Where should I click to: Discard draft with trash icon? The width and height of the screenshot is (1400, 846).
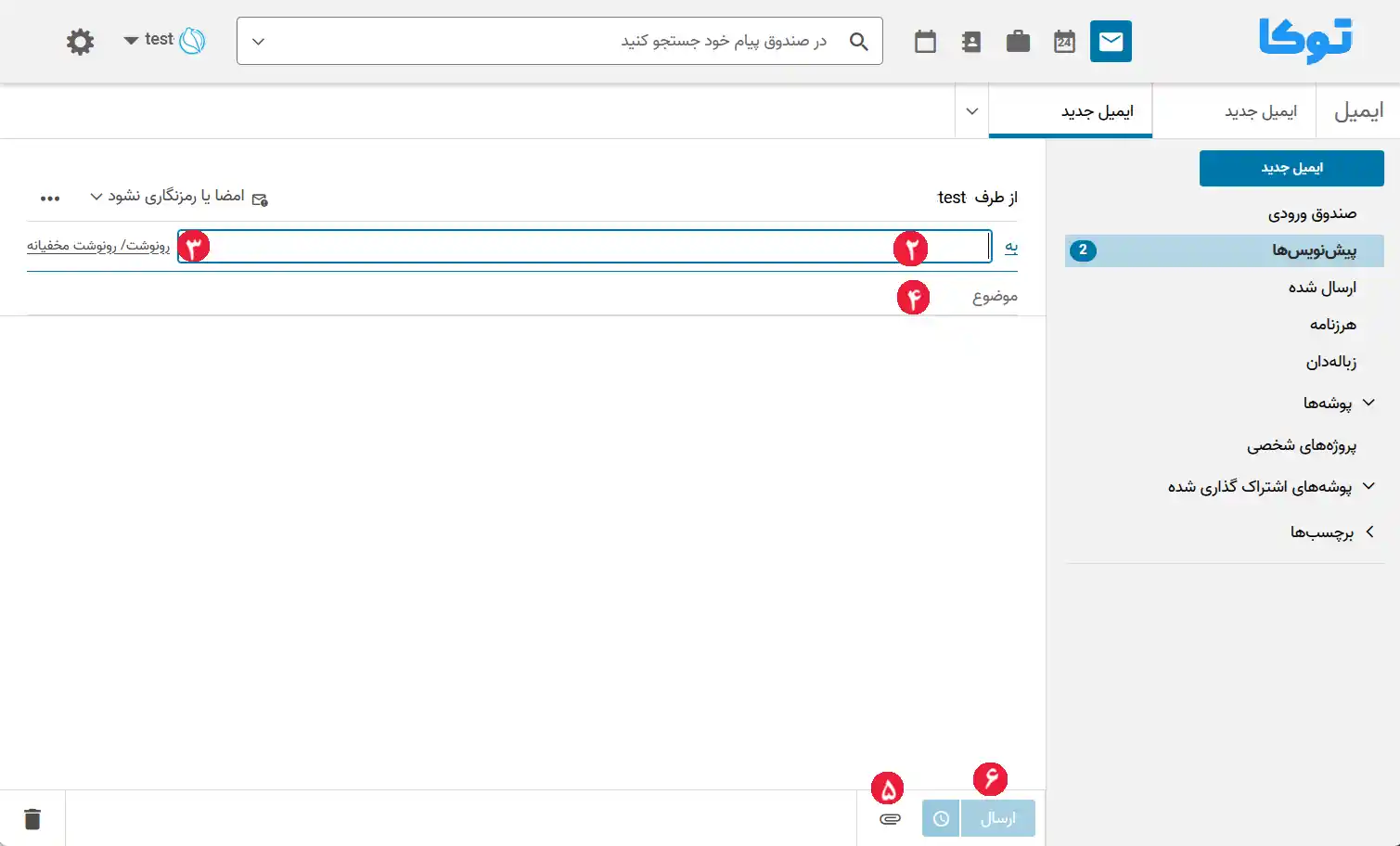(32, 819)
